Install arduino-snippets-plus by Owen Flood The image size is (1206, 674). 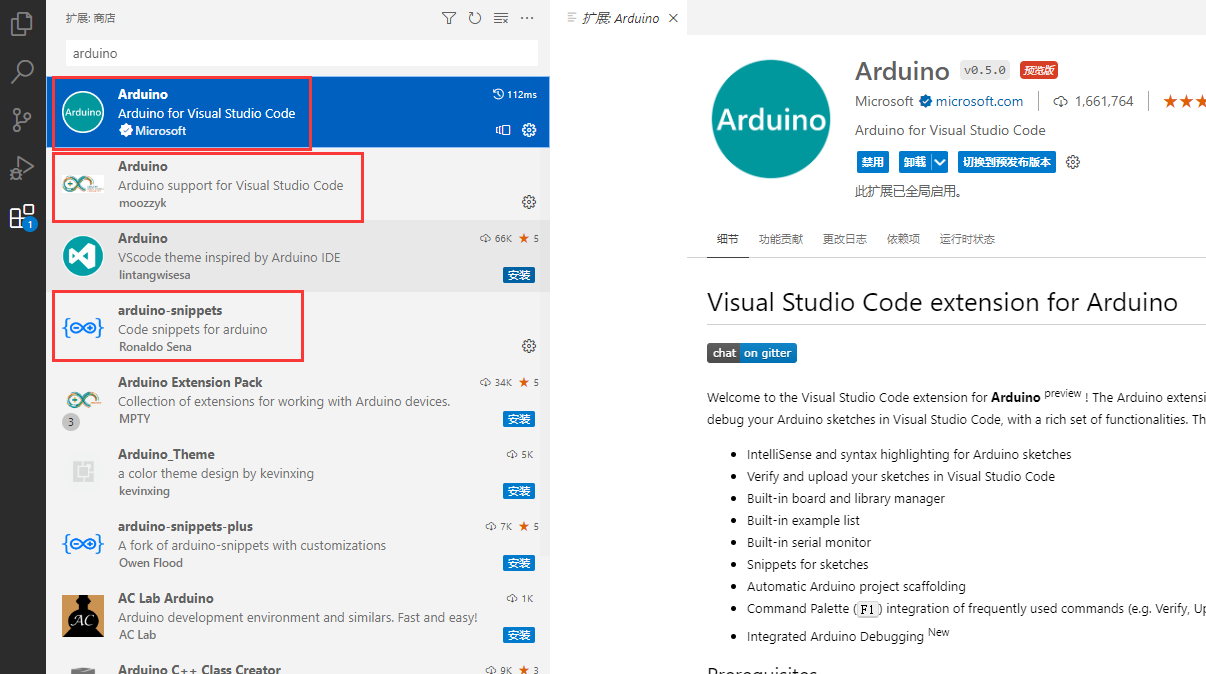(519, 563)
